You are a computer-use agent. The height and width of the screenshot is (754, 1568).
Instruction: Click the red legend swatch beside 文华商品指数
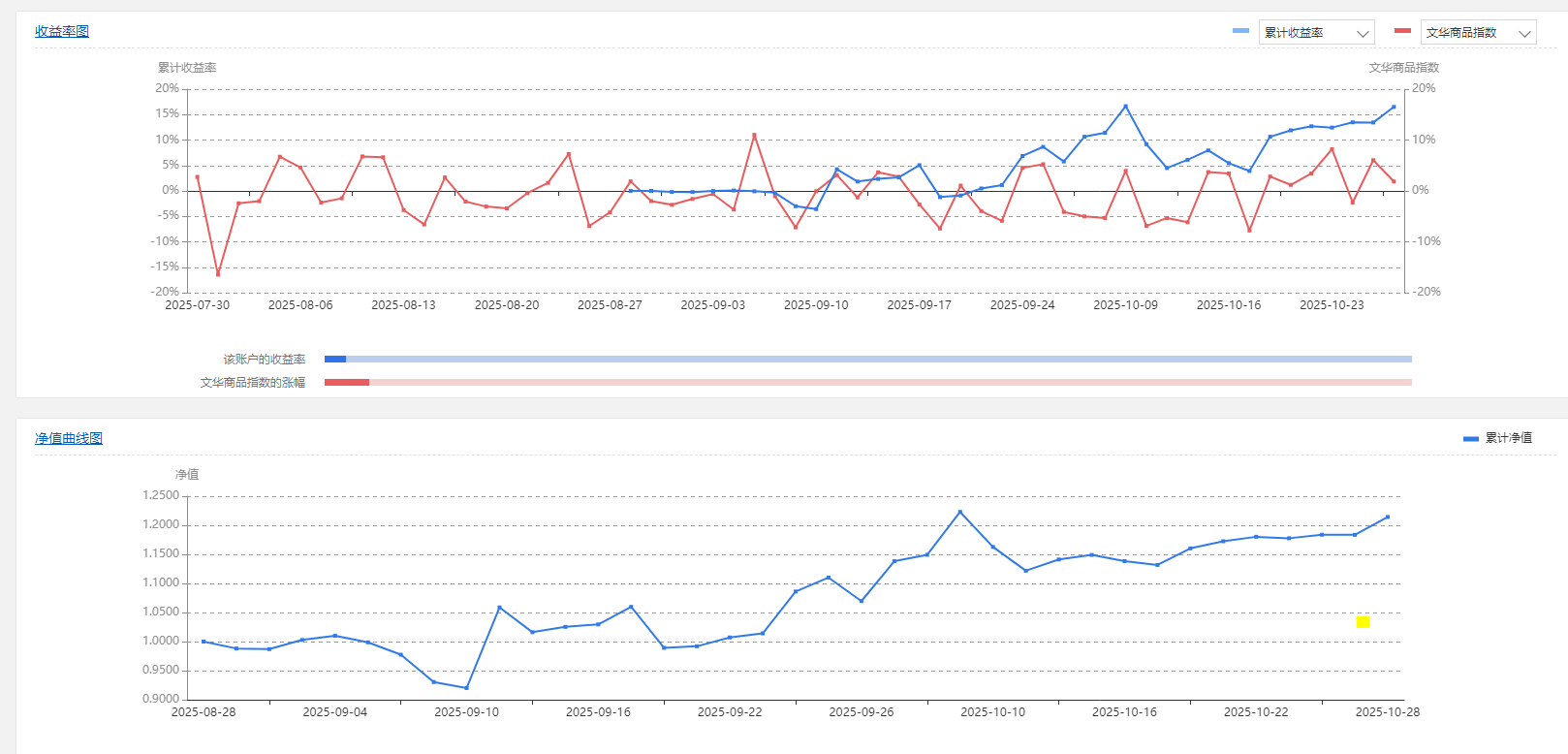[x=1402, y=31]
